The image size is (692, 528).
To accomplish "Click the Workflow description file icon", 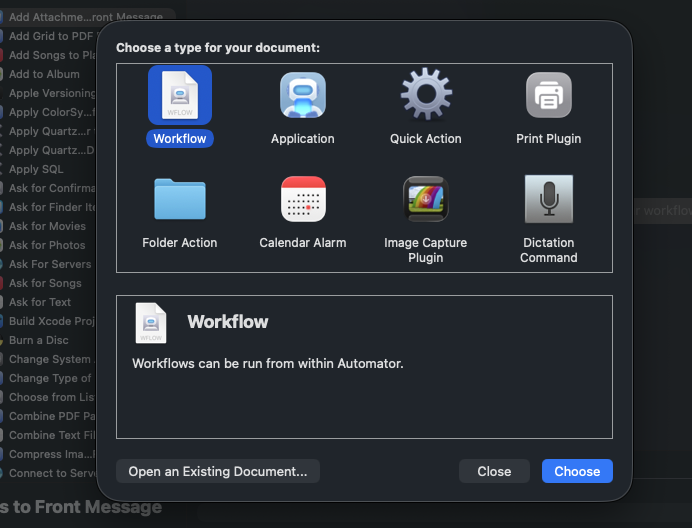I will (151, 323).
